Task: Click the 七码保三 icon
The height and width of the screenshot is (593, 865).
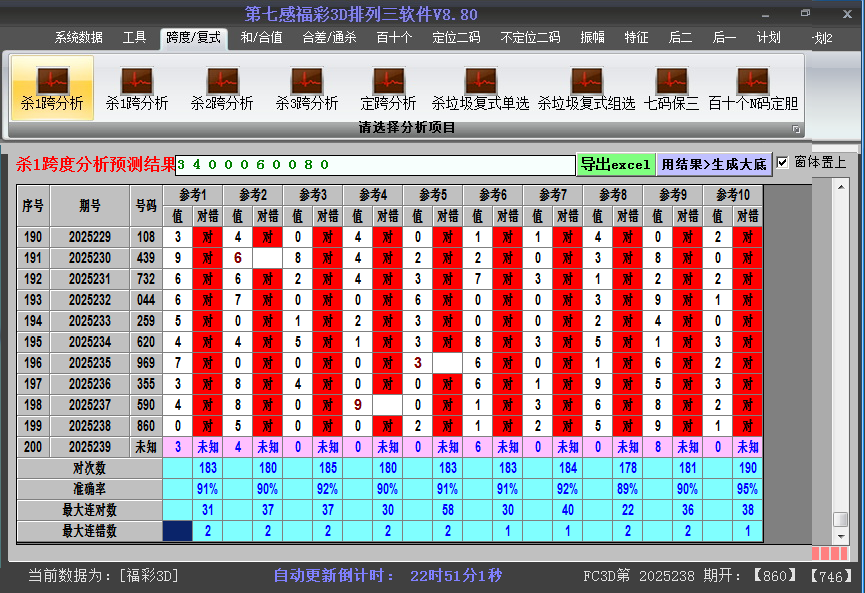Action: click(671, 88)
